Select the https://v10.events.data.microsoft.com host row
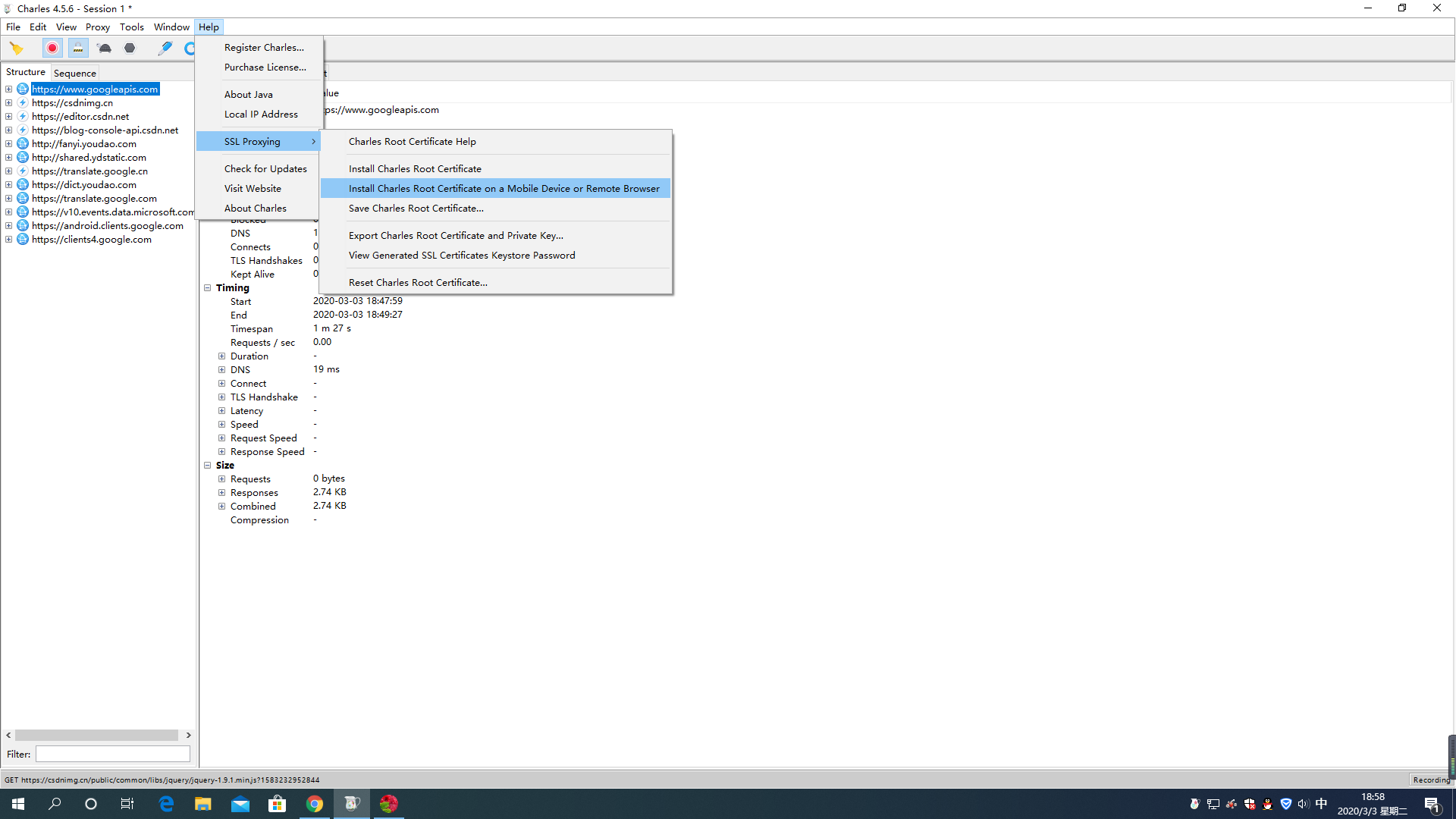The height and width of the screenshot is (819, 1456). tap(112, 212)
